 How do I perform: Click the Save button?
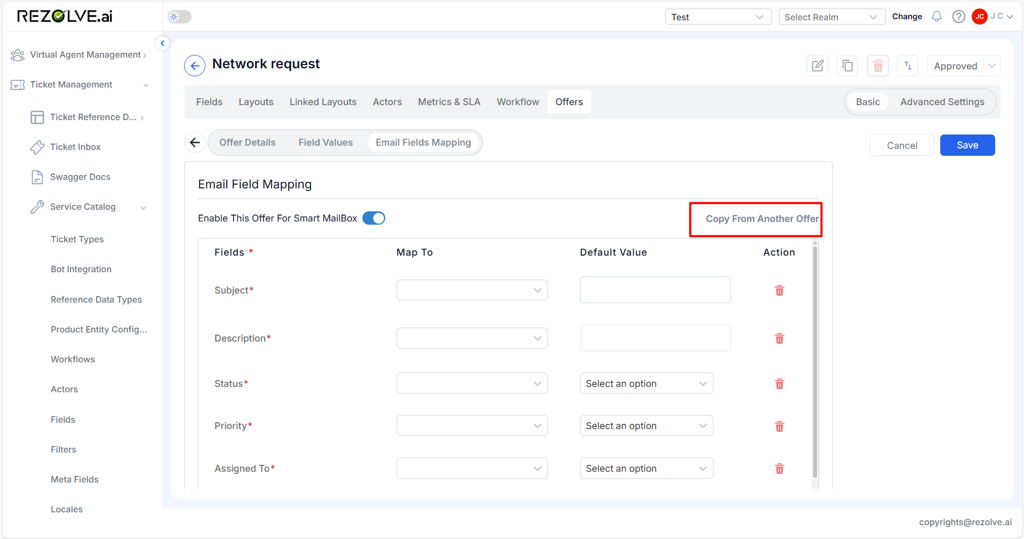(x=967, y=145)
